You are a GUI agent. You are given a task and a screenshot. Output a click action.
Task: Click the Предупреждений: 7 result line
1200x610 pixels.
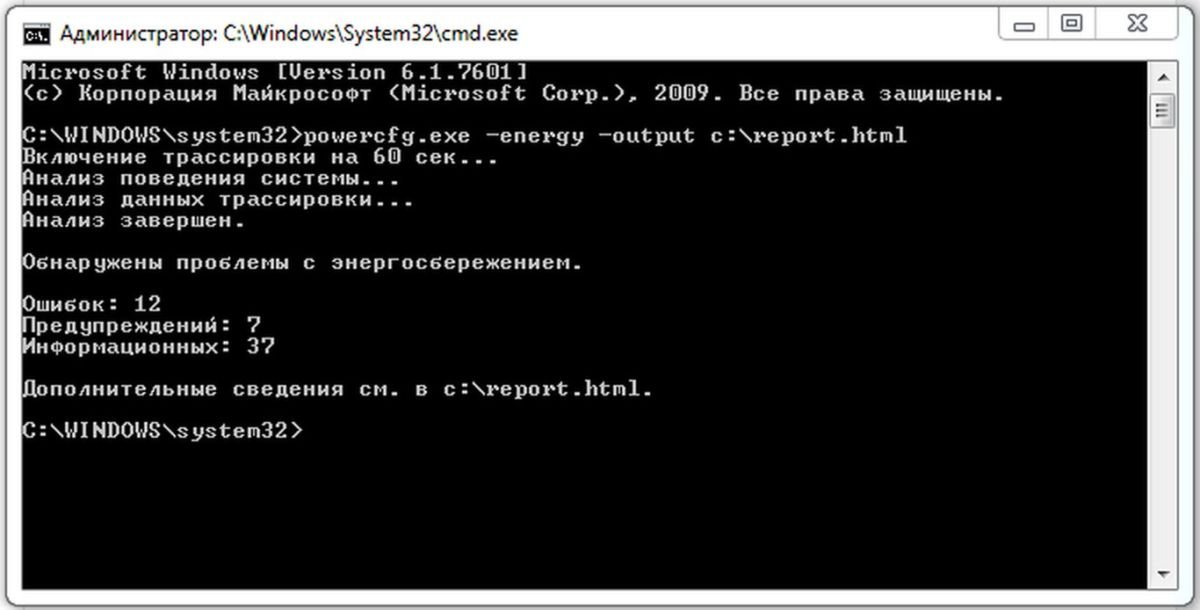(142, 325)
